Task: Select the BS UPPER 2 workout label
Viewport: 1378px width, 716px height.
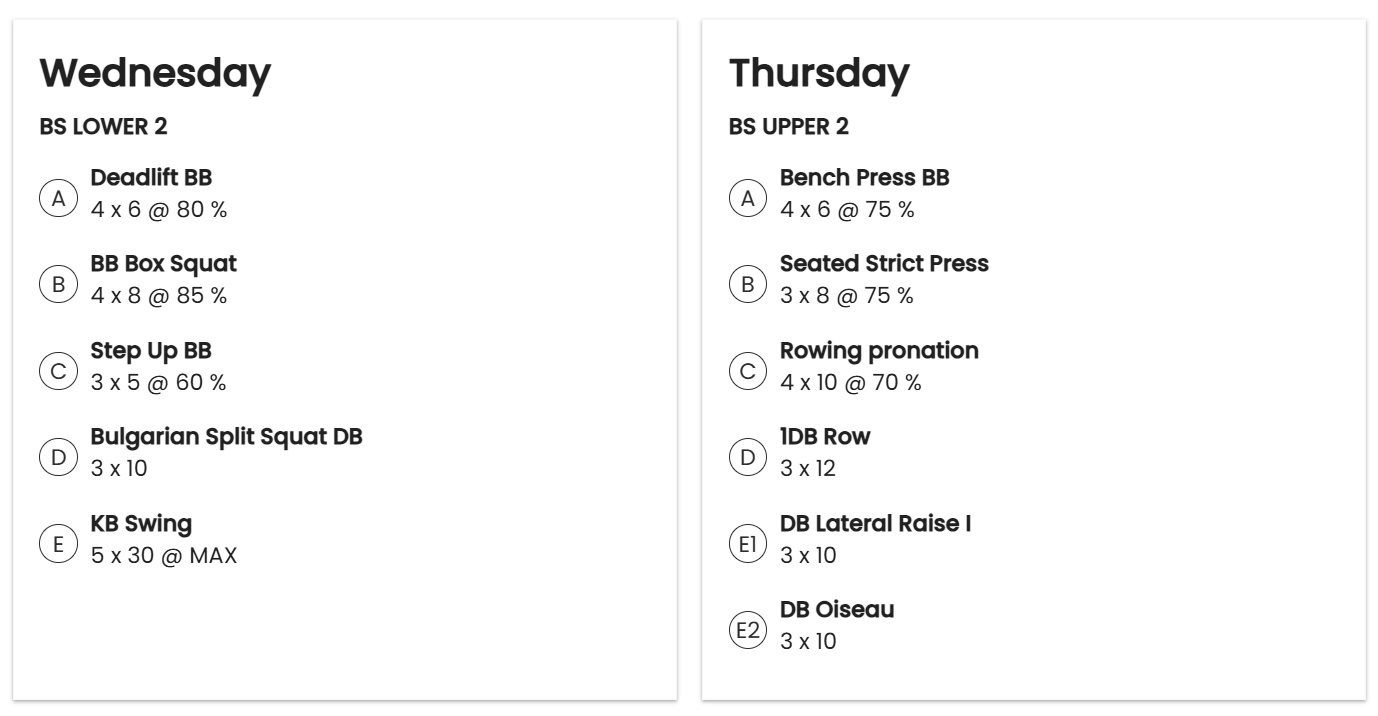Action: tap(789, 127)
